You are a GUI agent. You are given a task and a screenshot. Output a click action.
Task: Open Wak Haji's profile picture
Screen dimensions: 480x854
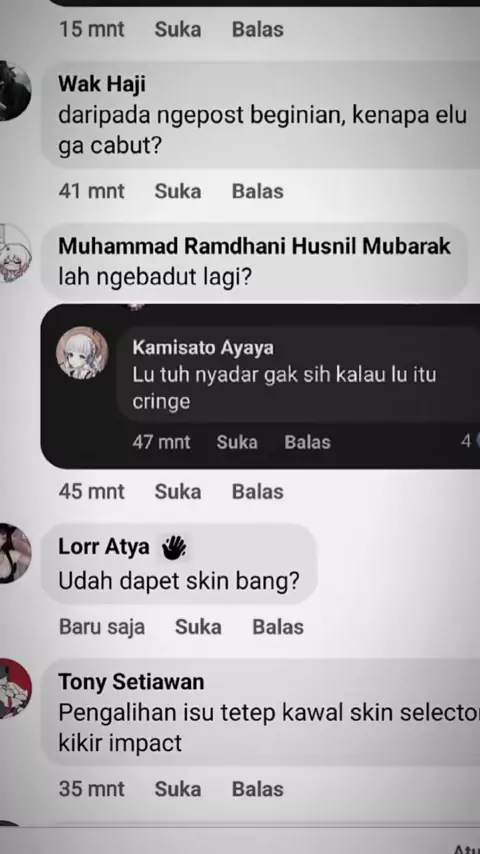tap(13, 91)
